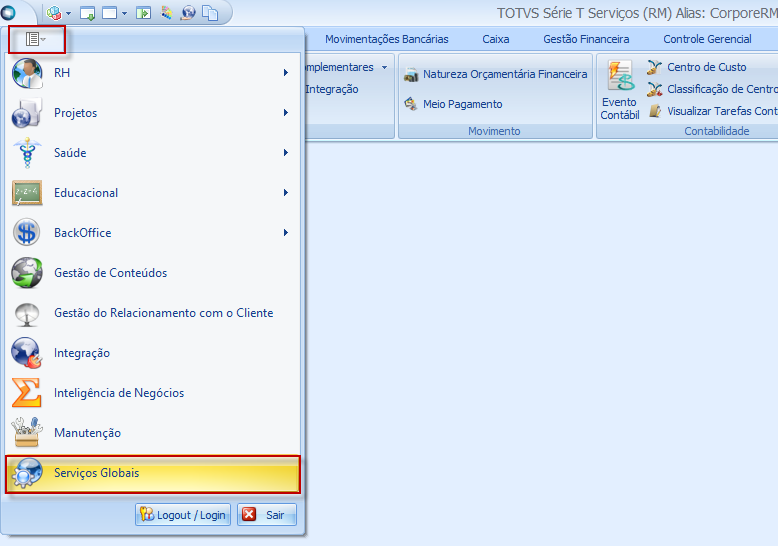This screenshot has height=546, width=778.
Task: Click the ribbon's Integração item
Action: [332, 89]
